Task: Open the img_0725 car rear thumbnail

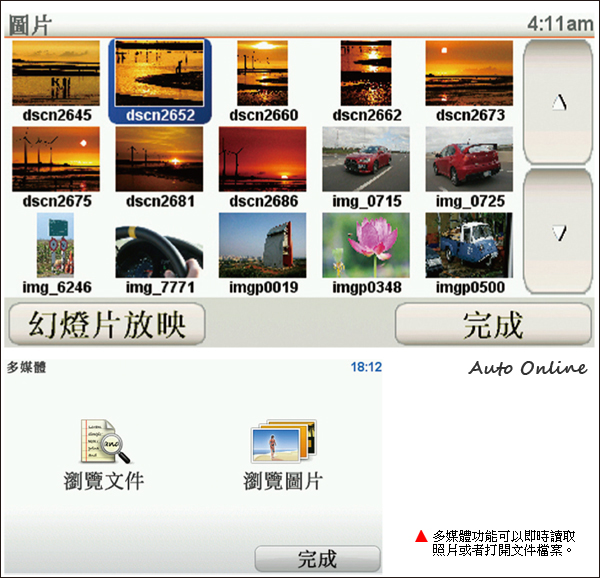Action: coord(469,159)
